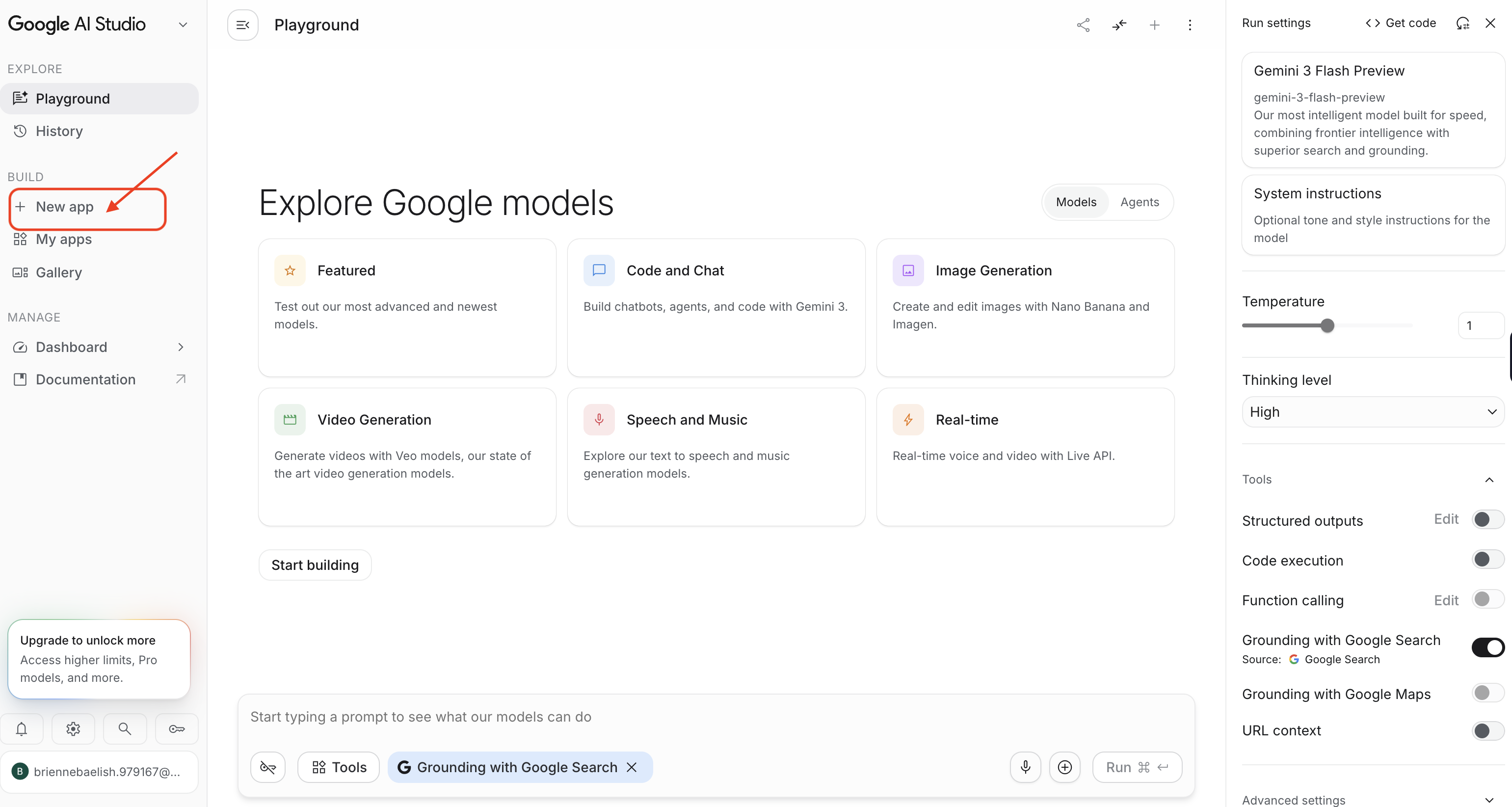Enable Code execution switch
This screenshot has width=1512, height=807.
tap(1487, 559)
